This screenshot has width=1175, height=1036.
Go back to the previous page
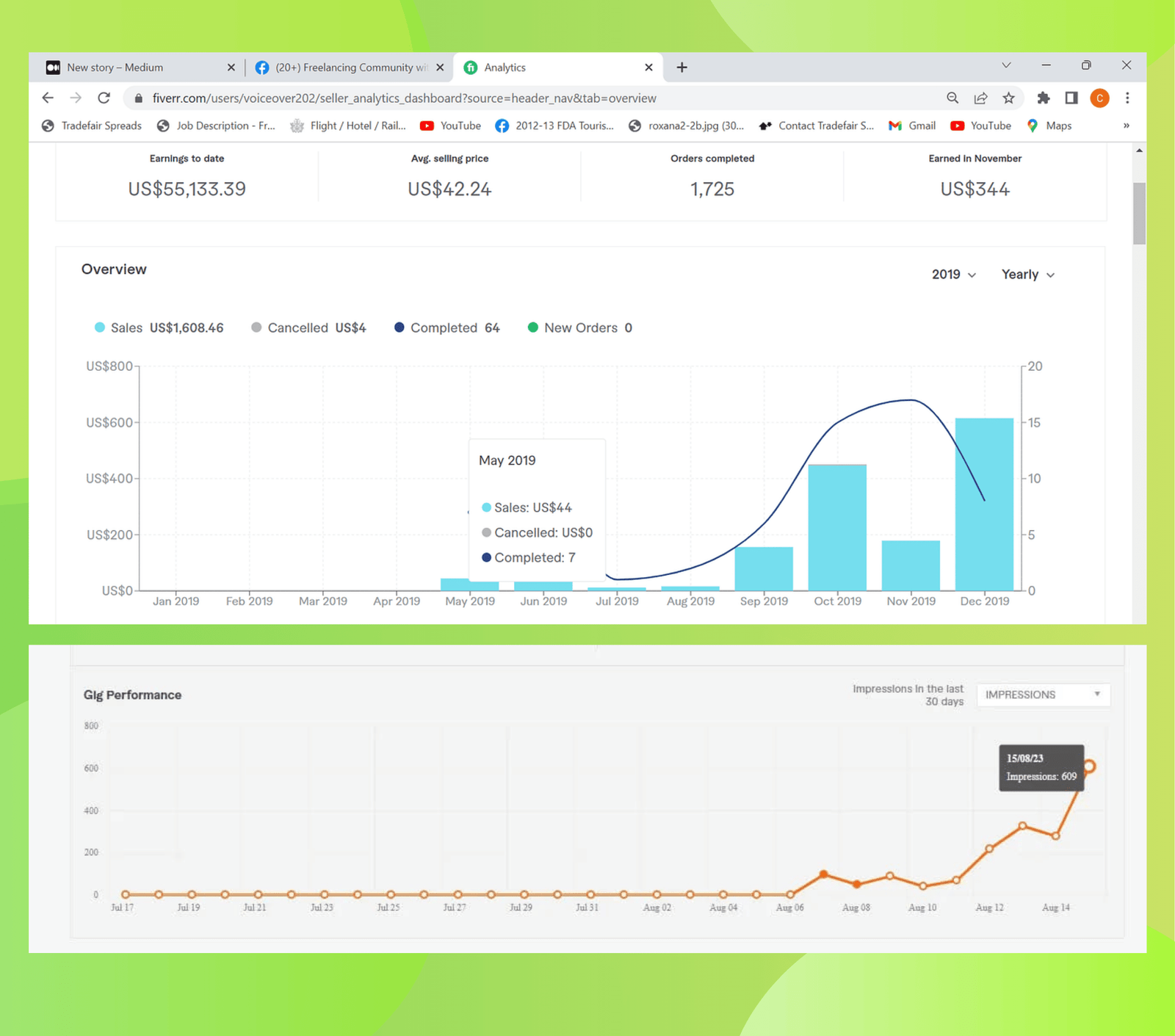(48, 98)
